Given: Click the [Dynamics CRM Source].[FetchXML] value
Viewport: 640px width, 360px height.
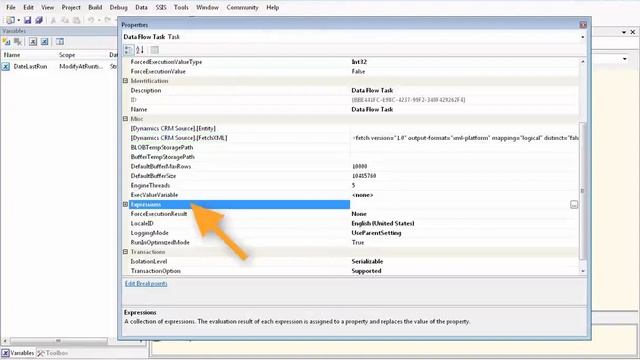Looking at the screenshot, I should [x=464, y=138].
